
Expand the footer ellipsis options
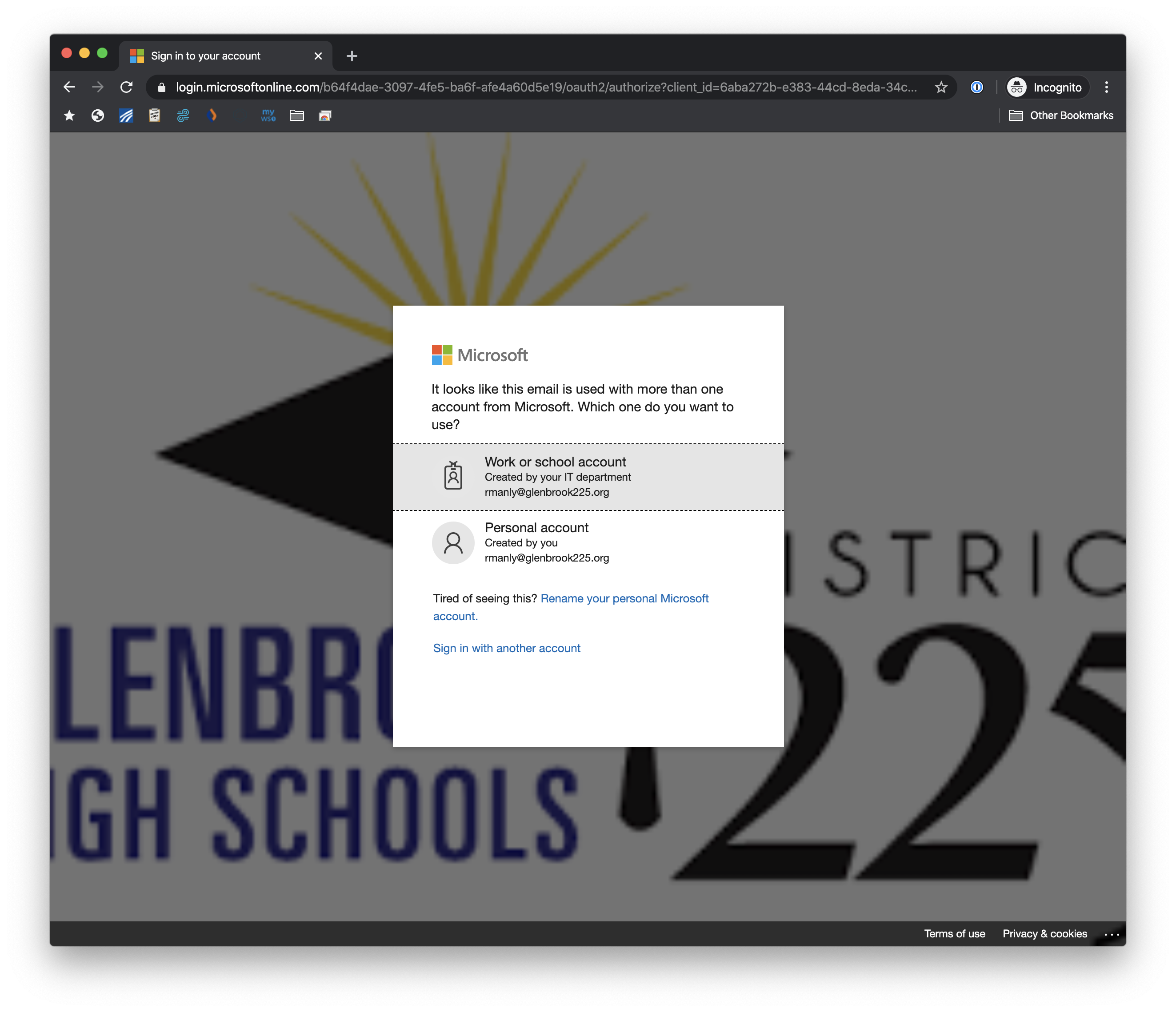1111,934
